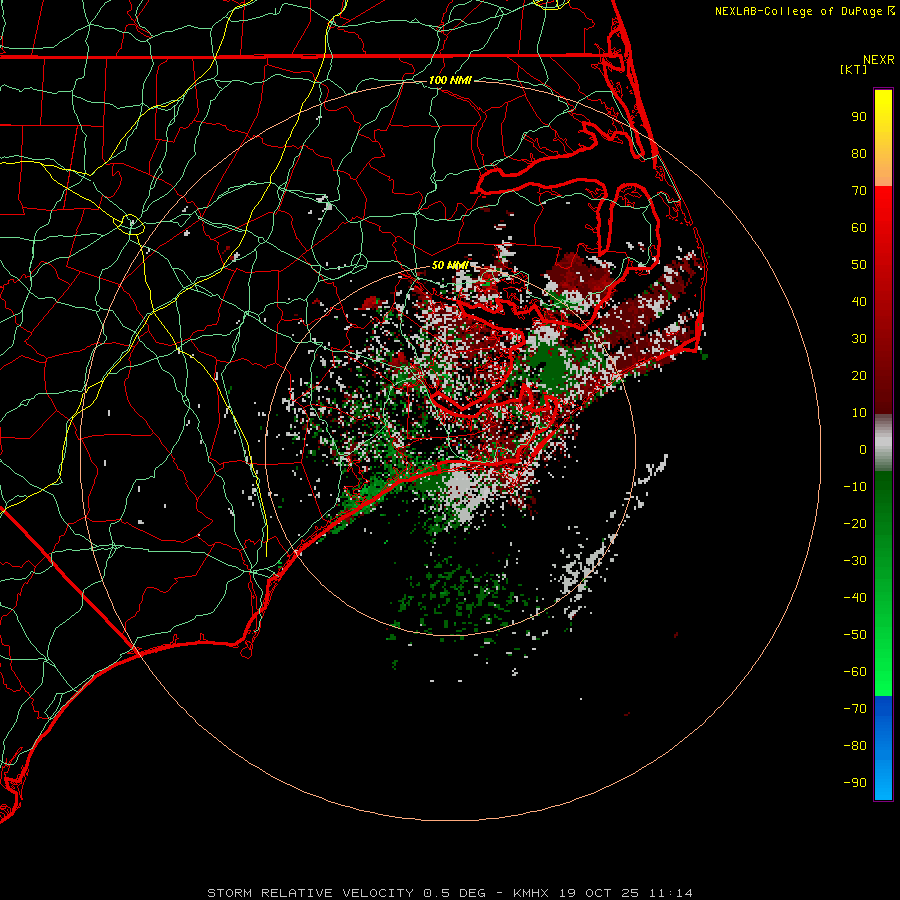Click the -20 knot scale label

pos(855,524)
